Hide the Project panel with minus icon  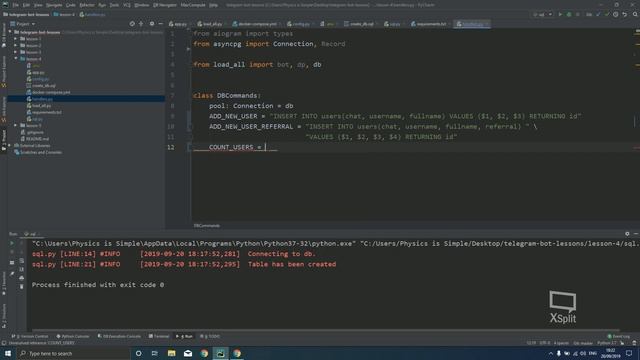[160, 24]
